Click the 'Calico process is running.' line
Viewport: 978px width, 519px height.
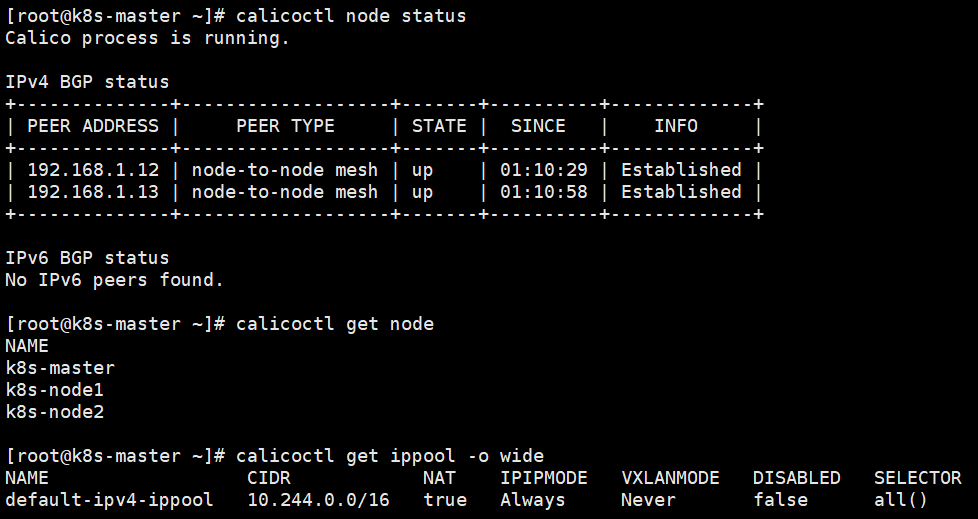pos(147,38)
